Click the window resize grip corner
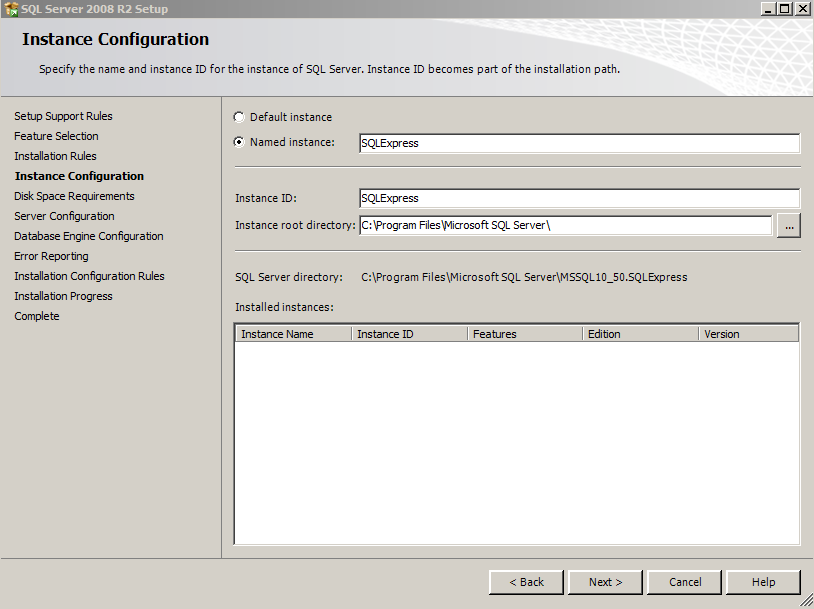This screenshot has height=609, width=814. point(807,602)
